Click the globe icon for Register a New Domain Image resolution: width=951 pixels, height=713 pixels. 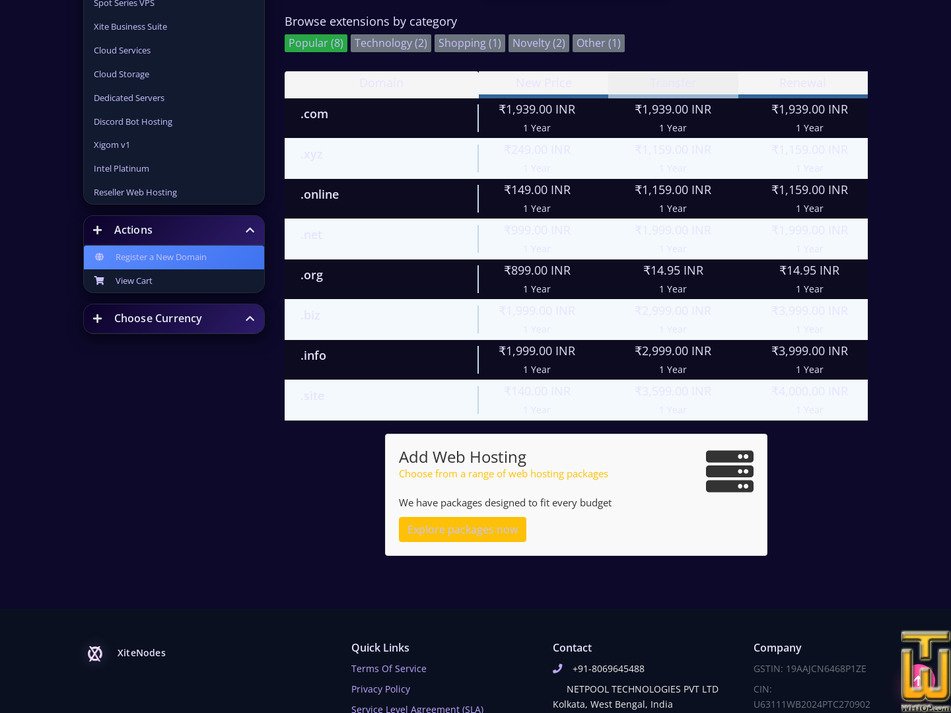pos(99,257)
